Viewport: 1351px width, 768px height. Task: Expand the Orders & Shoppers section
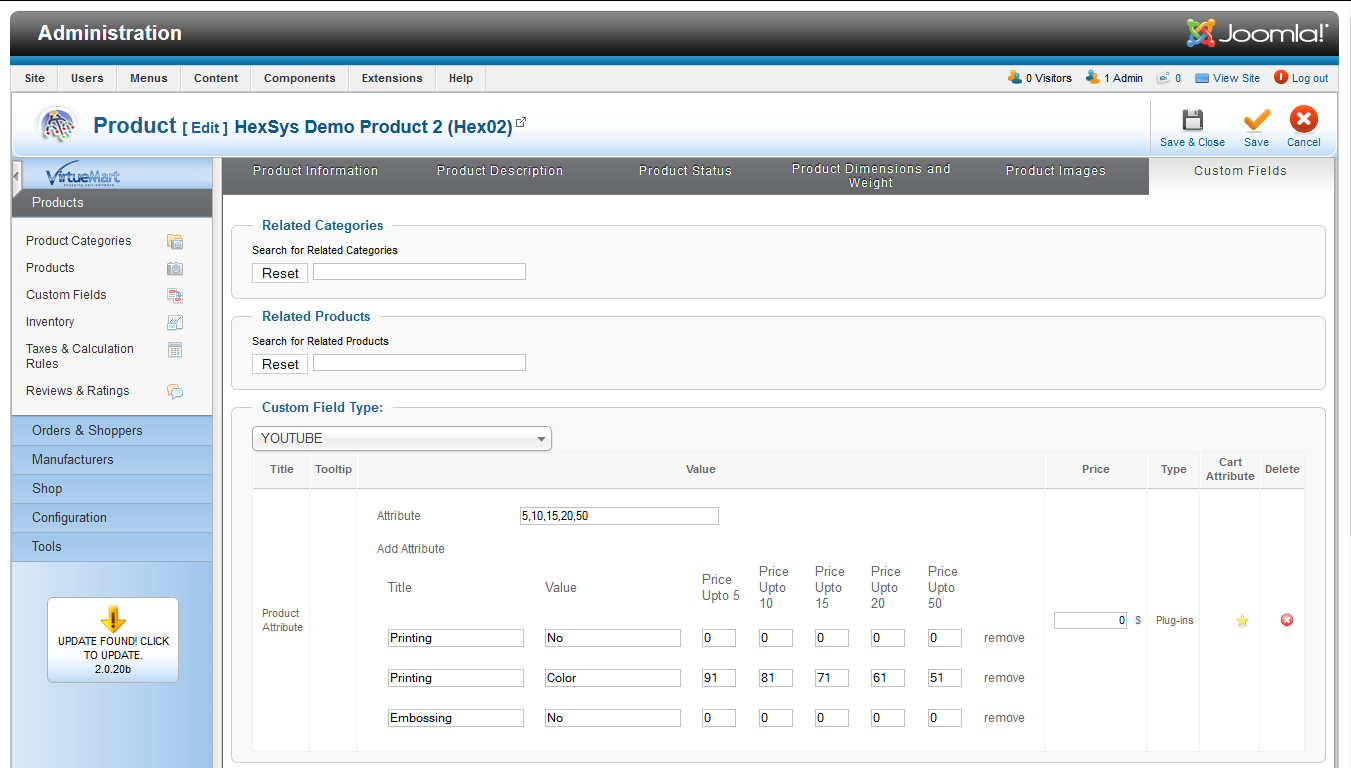[87, 431]
